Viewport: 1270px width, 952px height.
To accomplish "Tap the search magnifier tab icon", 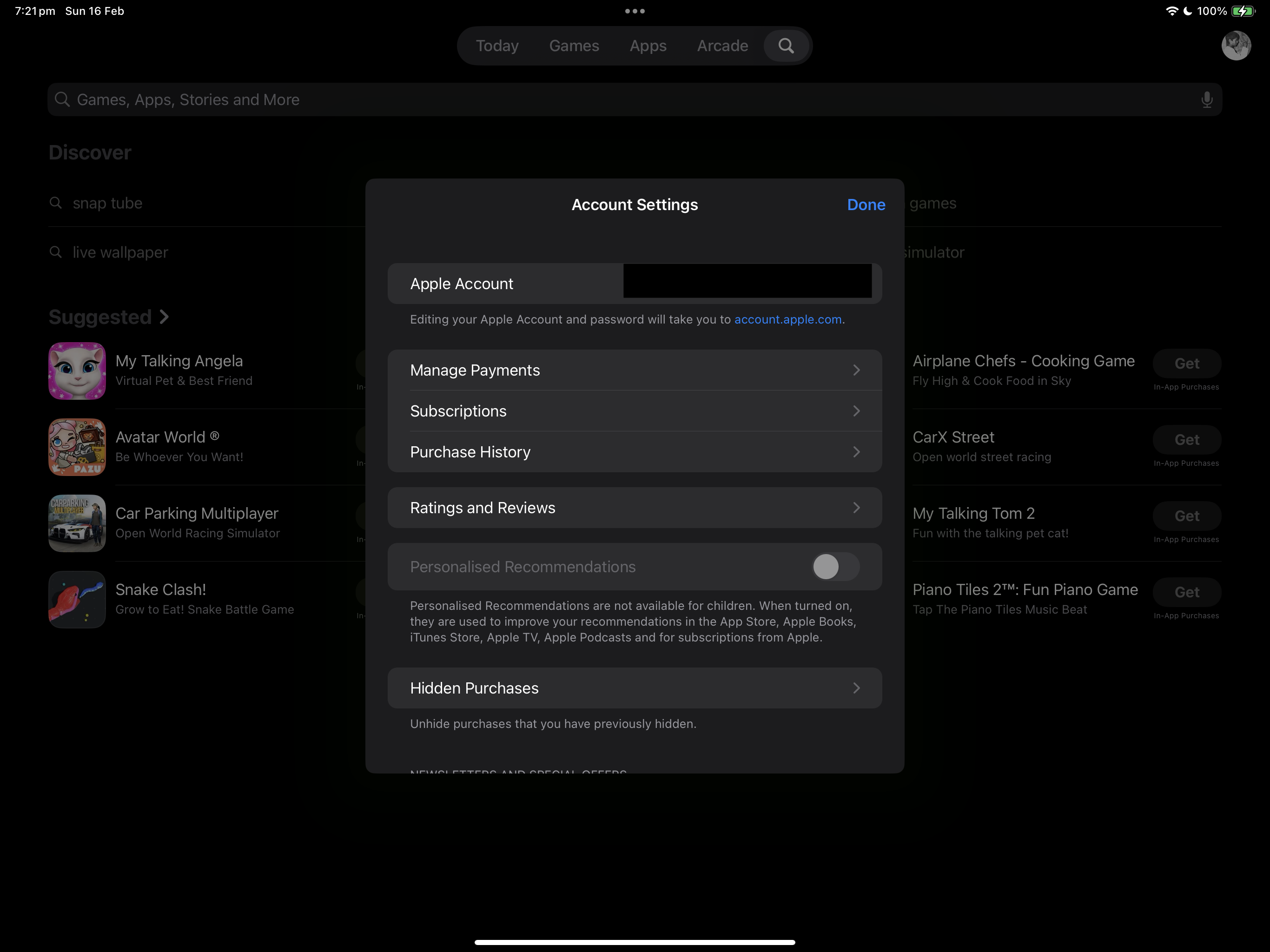I will (x=786, y=46).
